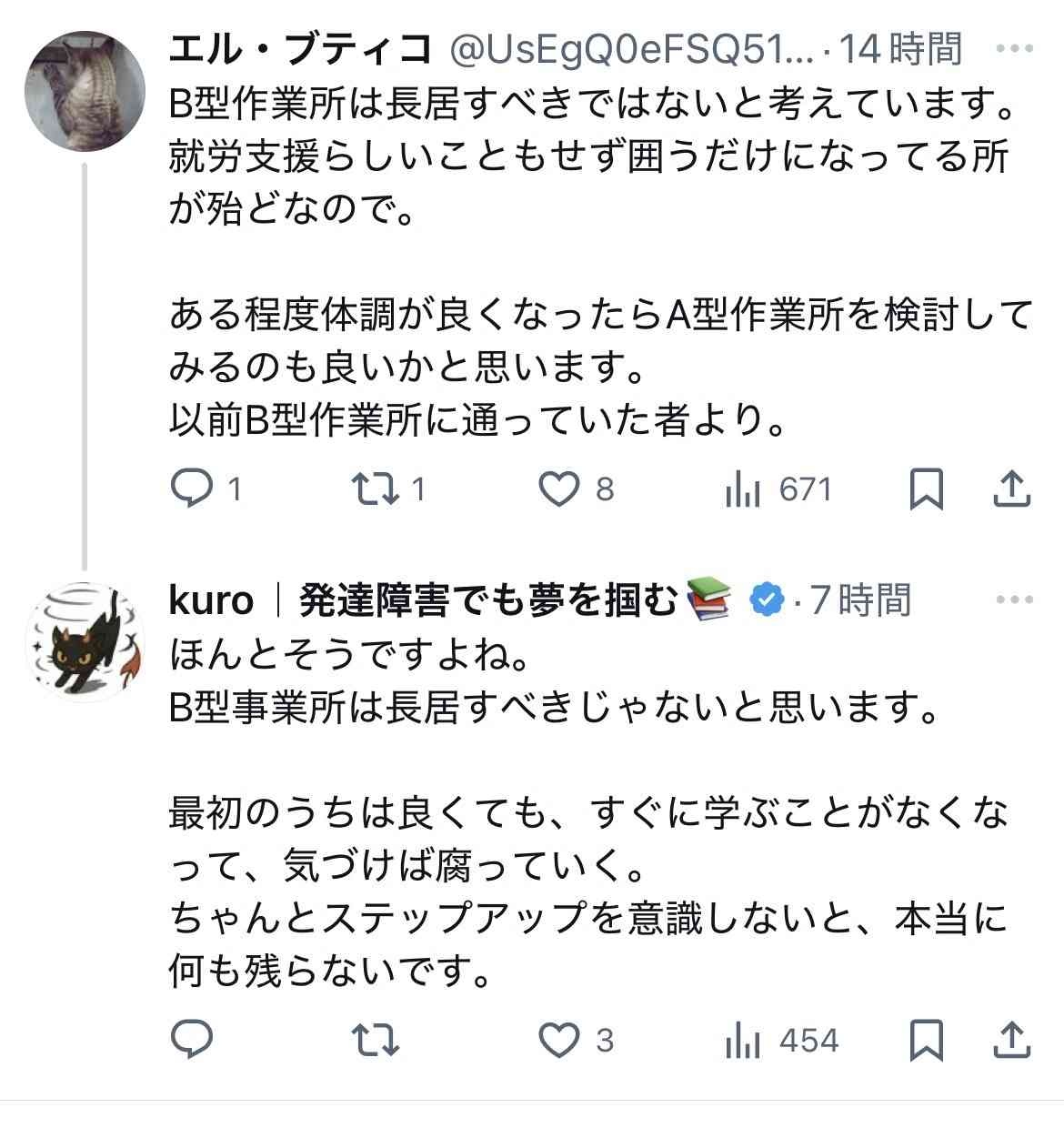Open more options for kuro's post
This screenshot has width=1064, height=1128.
click(1014, 599)
